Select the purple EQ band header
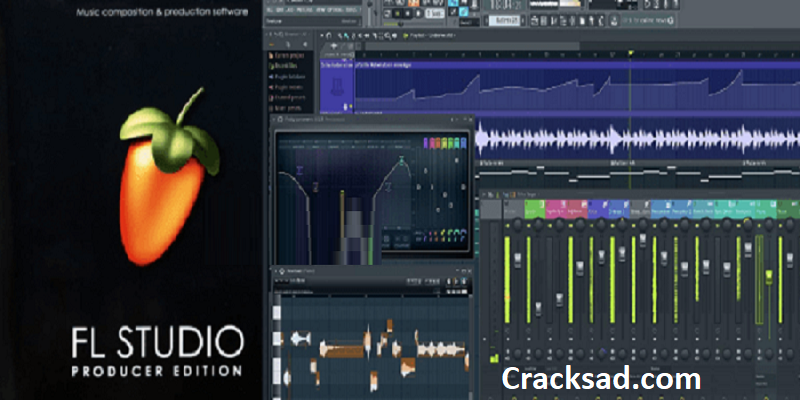The height and width of the screenshot is (400, 800). pyautogui.click(x=427, y=143)
